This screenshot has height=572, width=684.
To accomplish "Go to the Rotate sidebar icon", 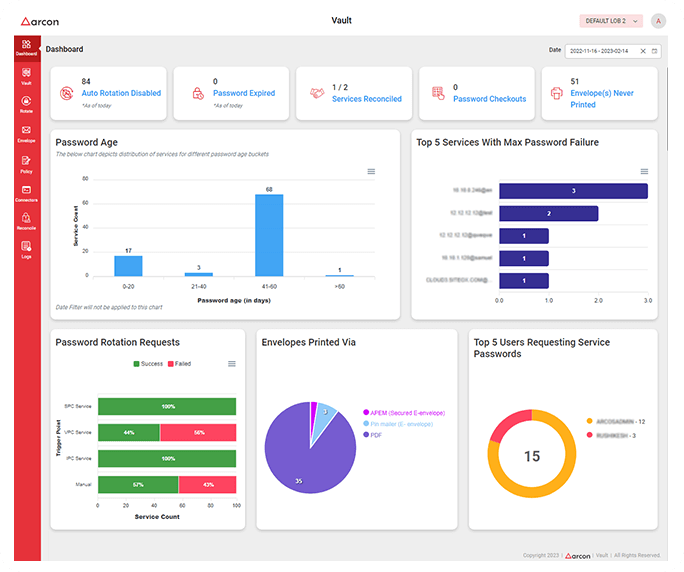I will point(26,104).
